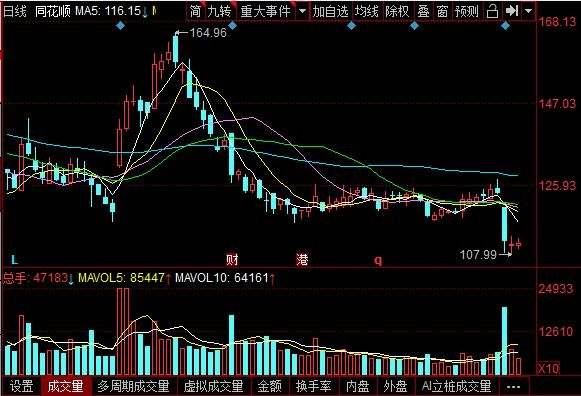This screenshot has width=581, height=396.
Task: Switch to the 多周期成交量 tab
Action: coord(133,386)
